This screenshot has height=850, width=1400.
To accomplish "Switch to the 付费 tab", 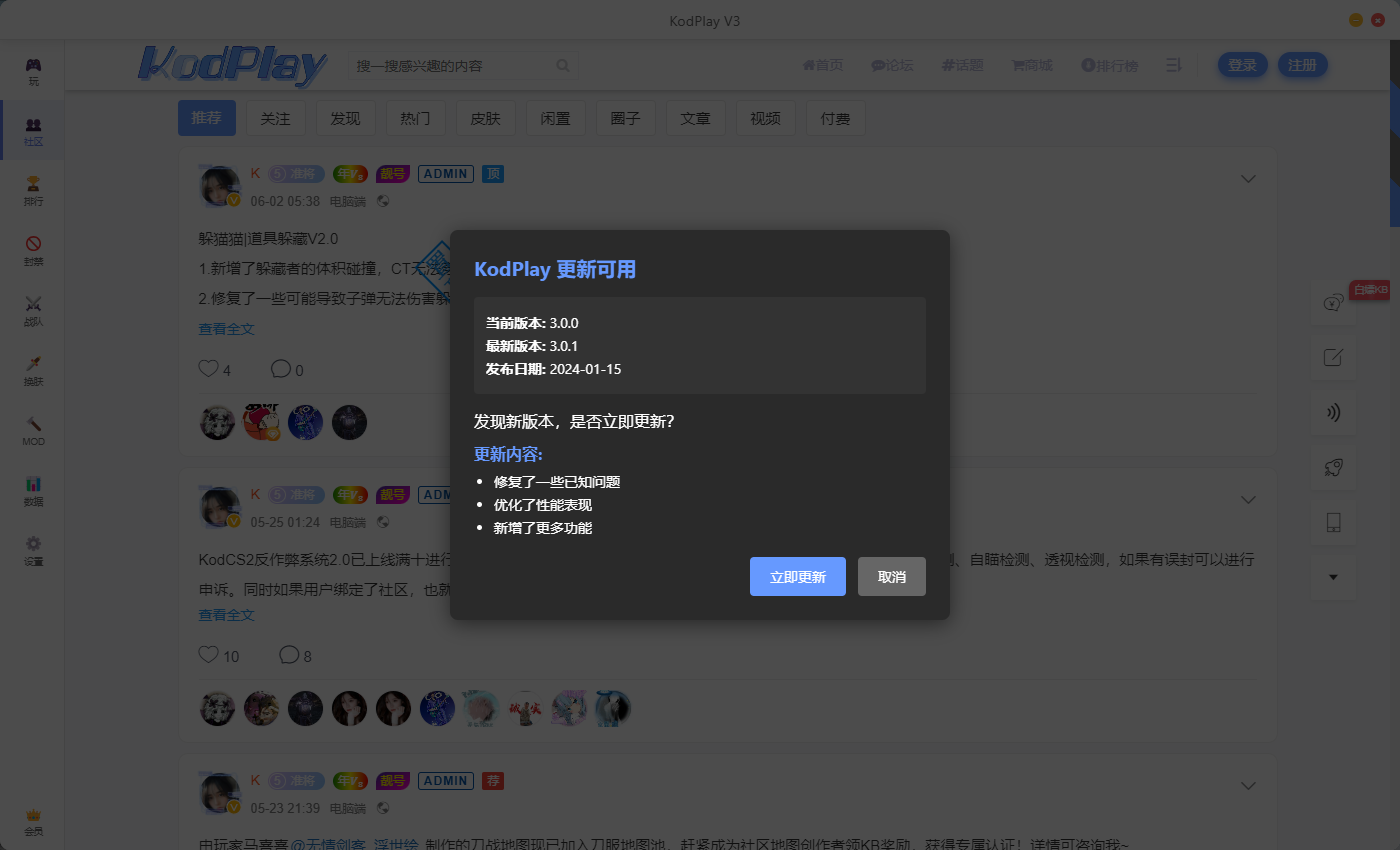I will 835,118.
